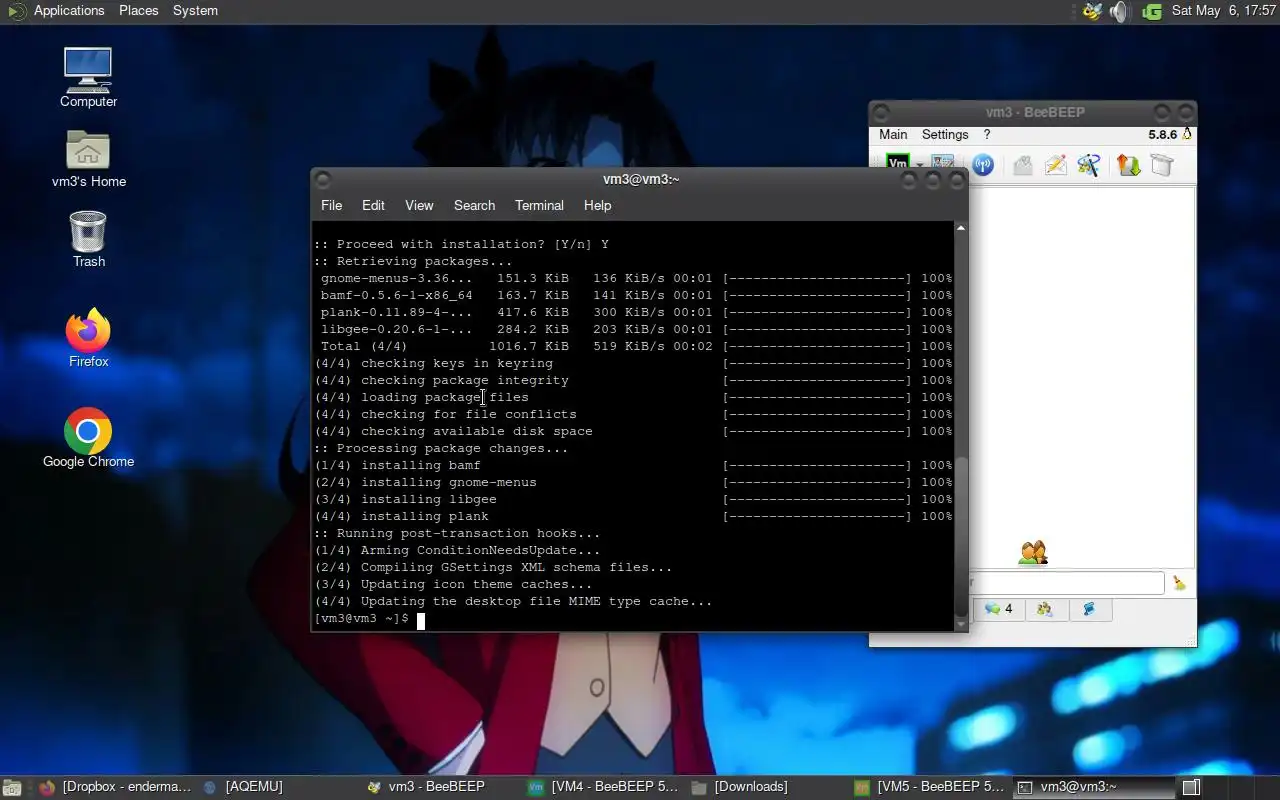Click the Firefox desktop icon

point(88,338)
